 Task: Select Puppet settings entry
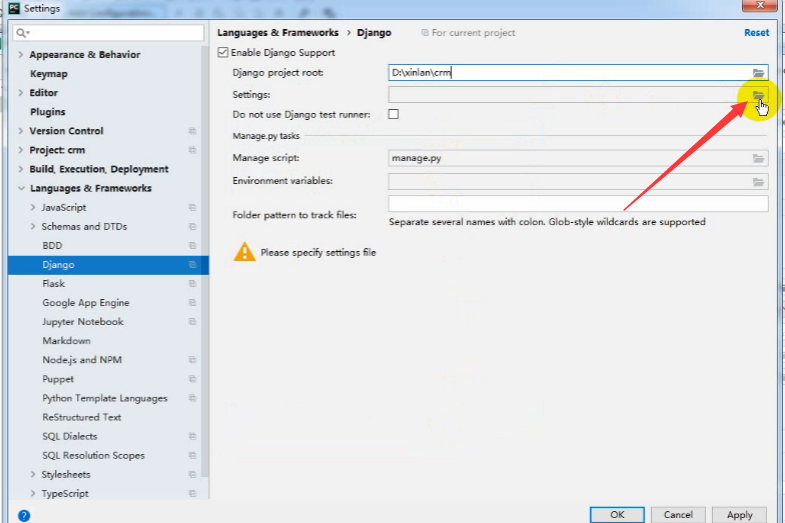[x=58, y=379]
